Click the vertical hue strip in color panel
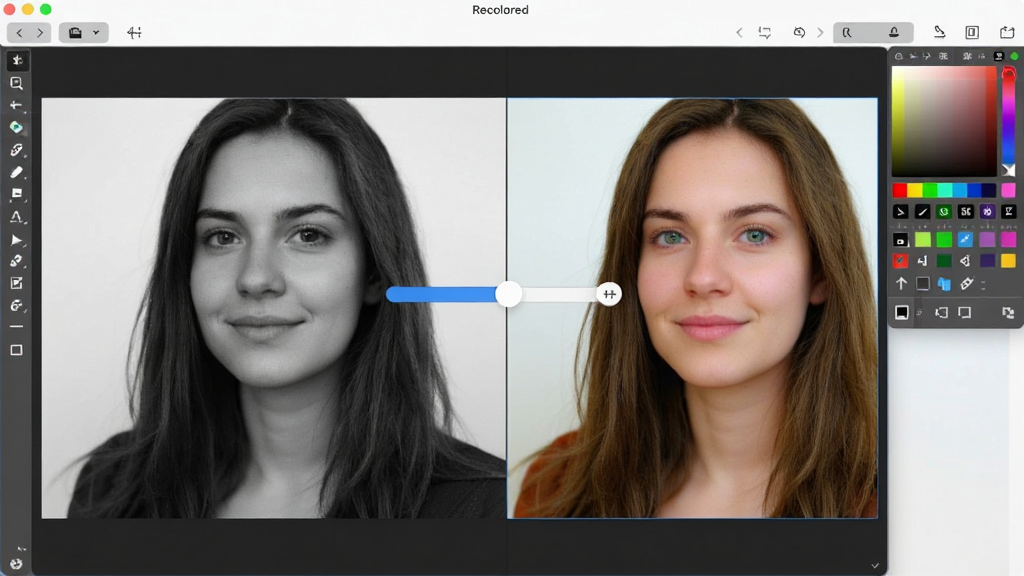Image resolution: width=1024 pixels, height=576 pixels. [x=1008, y=121]
